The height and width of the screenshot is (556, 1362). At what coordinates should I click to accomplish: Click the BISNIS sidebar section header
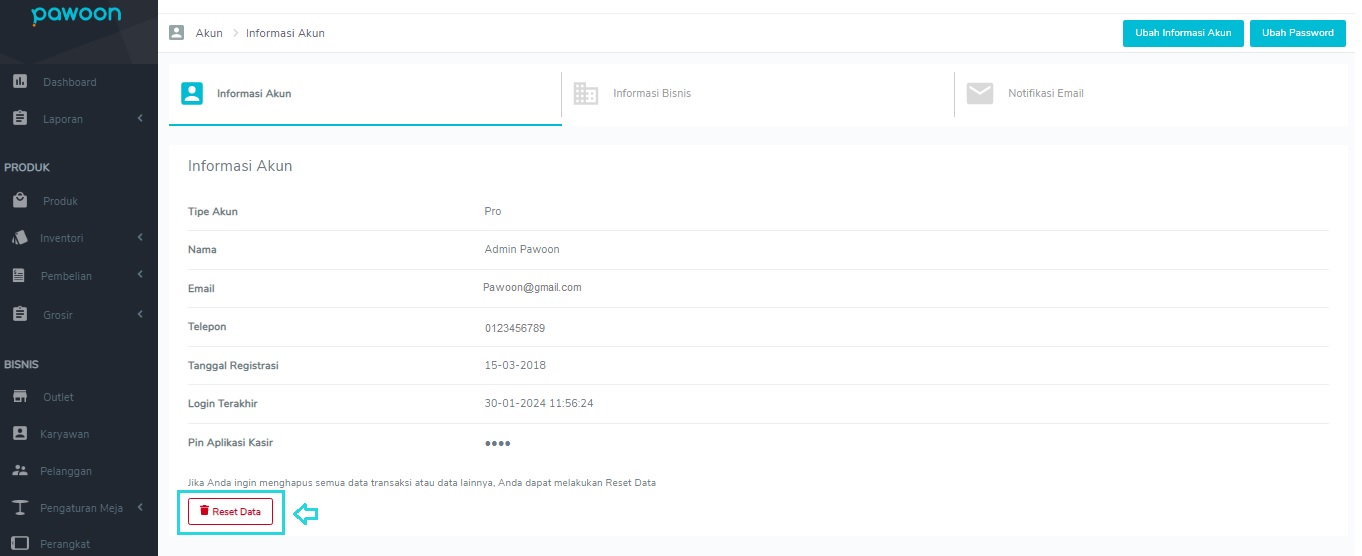(x=21, y=364)
